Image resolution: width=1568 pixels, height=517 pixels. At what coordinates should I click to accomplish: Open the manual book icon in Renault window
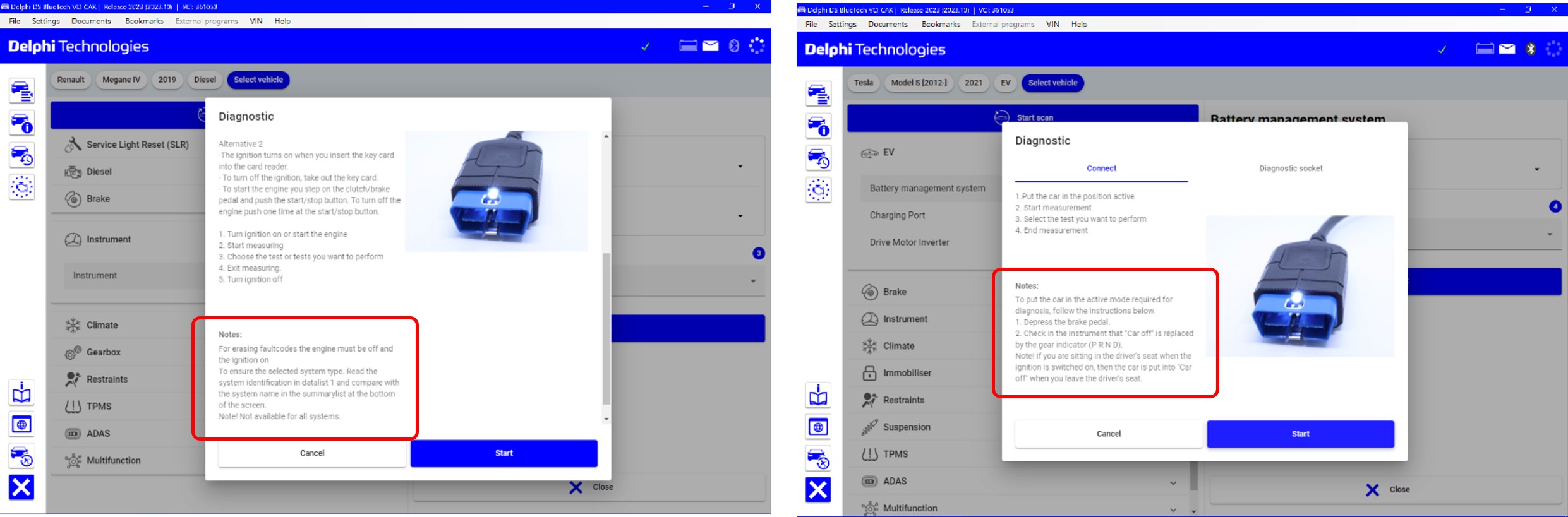click(x=21, y=393)
